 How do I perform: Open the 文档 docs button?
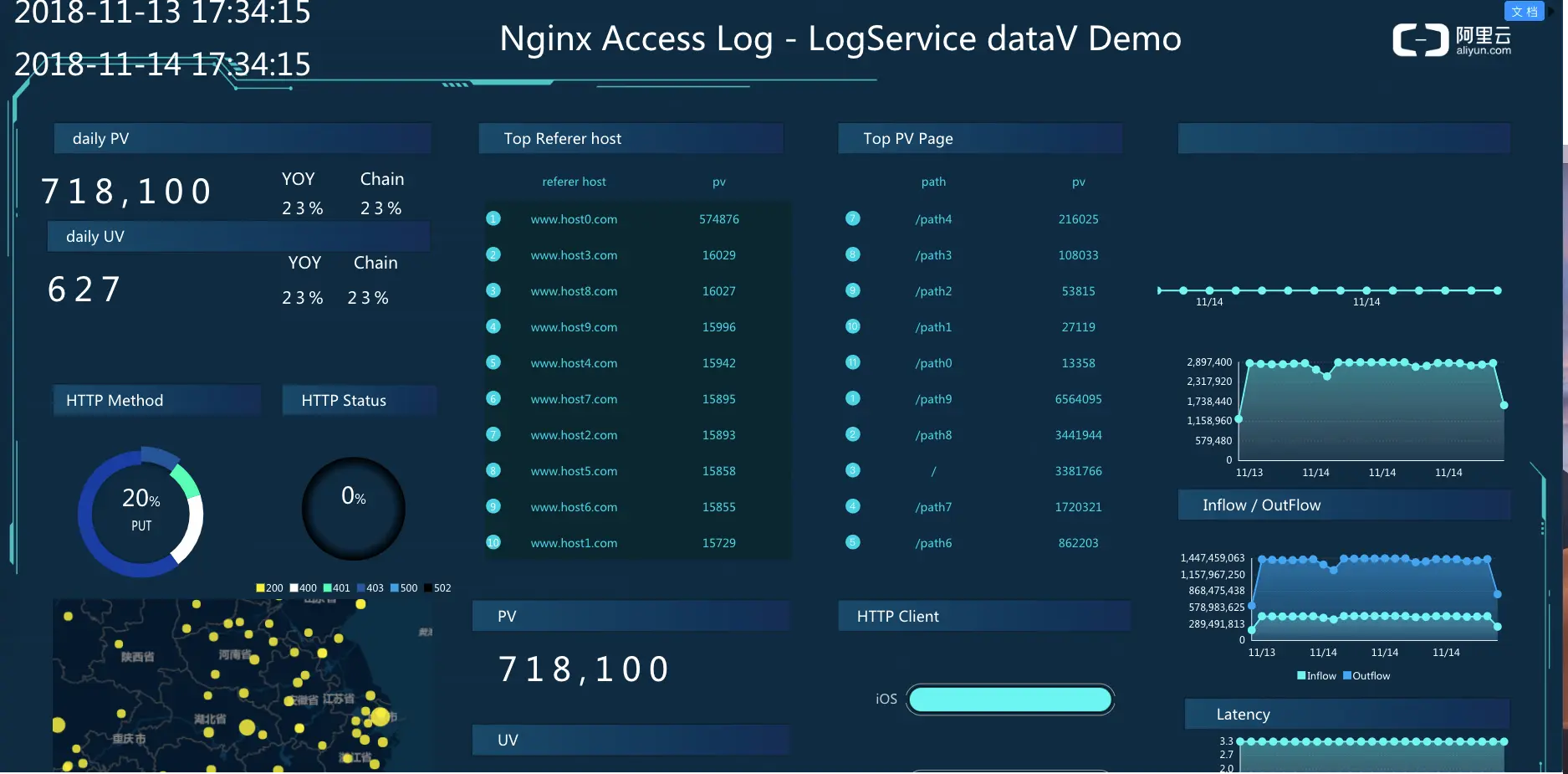coord(1525,11)
